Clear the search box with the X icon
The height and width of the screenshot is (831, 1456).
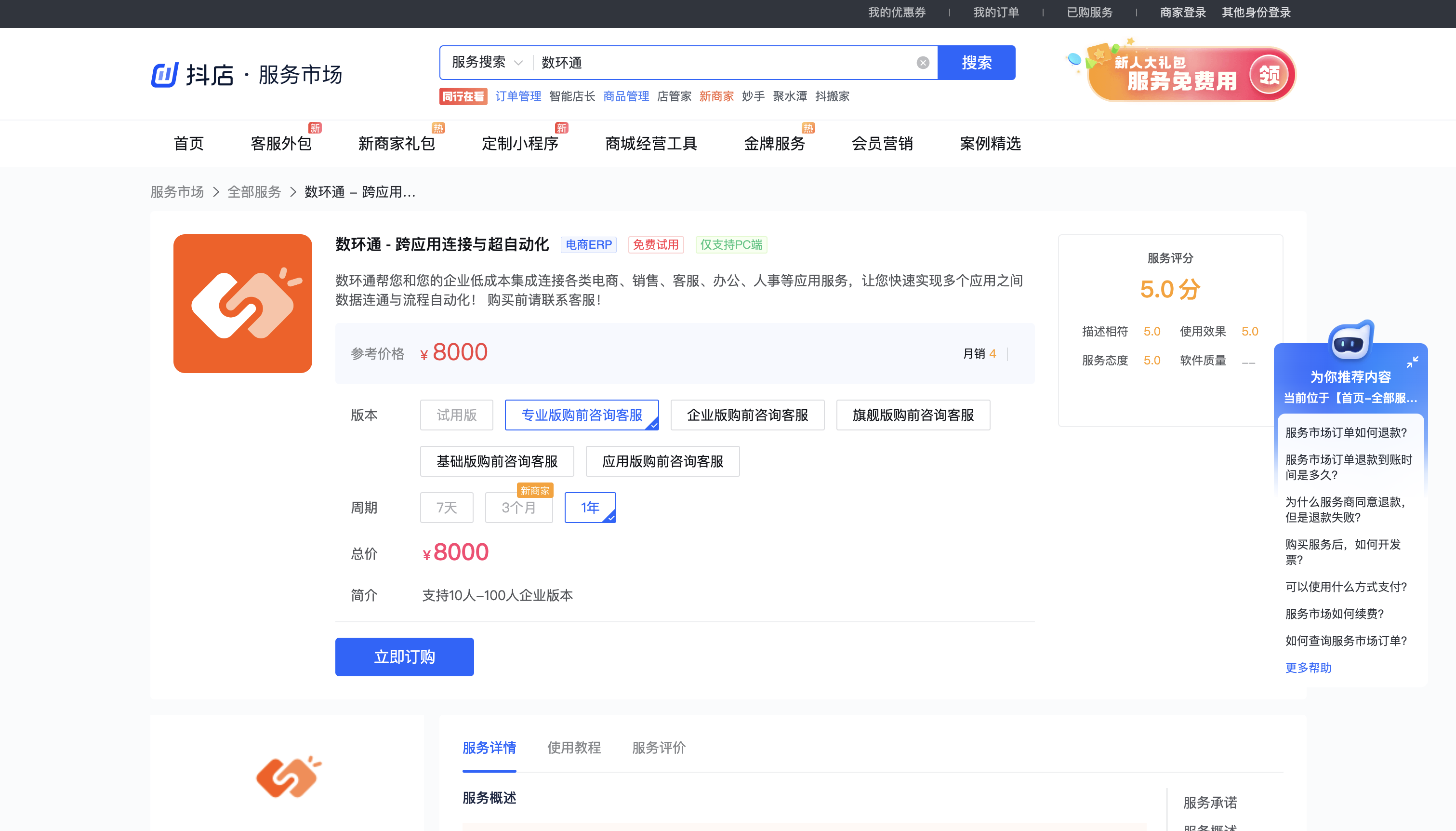click(x=923, y=63)
